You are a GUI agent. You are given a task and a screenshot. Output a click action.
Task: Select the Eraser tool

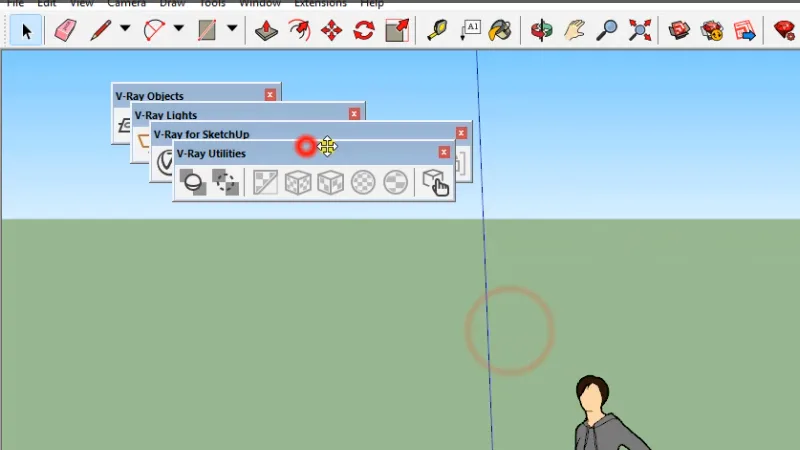[x=65, y=30]
